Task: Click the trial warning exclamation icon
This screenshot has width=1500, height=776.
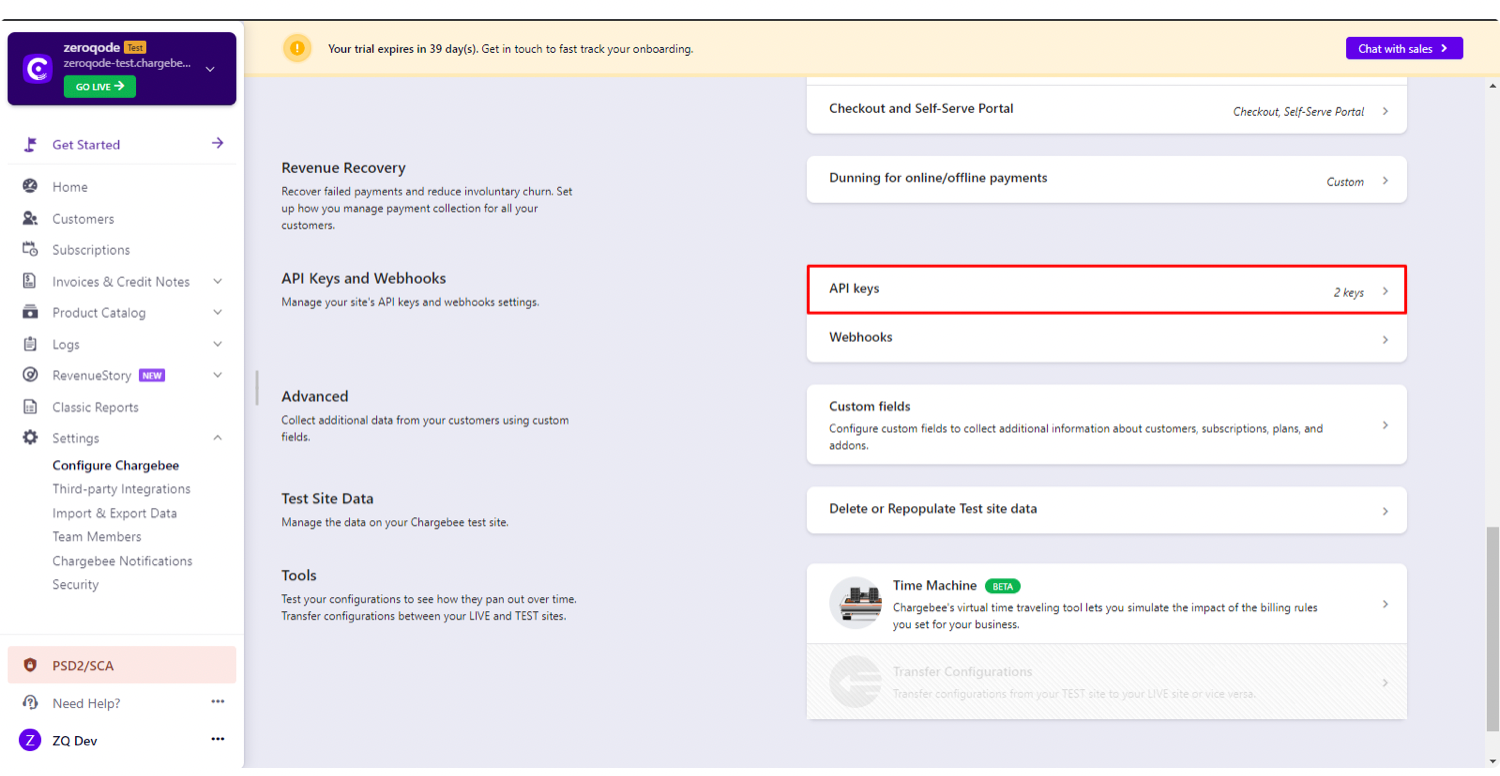Action: 297,48
